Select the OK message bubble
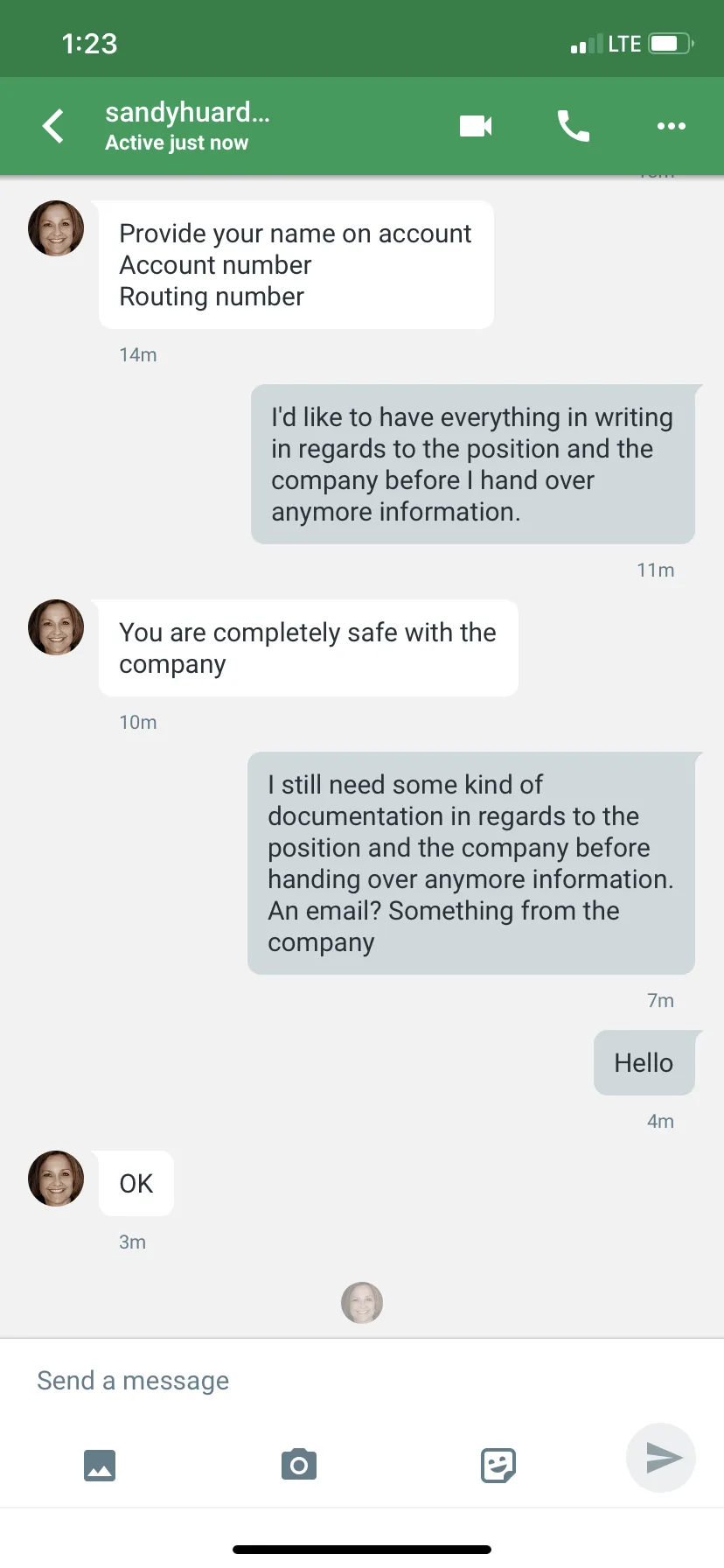The height and width of the screenshot is (1568, 724). tap(136, 1183)
